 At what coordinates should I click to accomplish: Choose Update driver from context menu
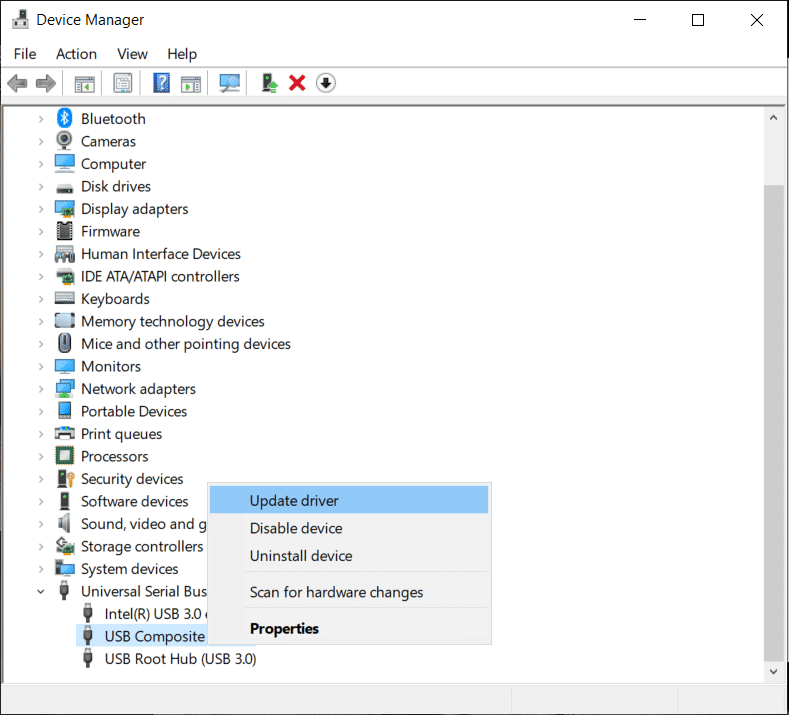(349, 500)
